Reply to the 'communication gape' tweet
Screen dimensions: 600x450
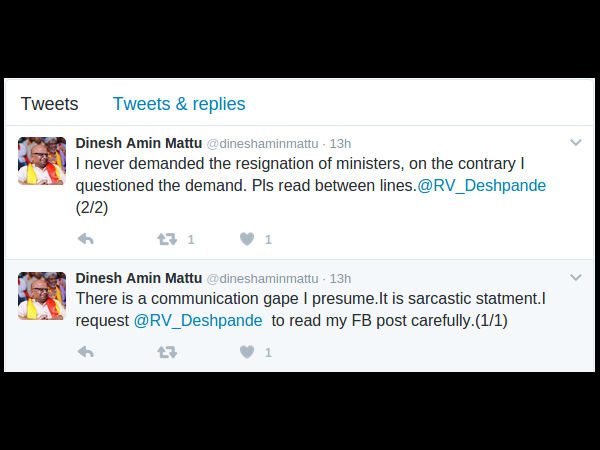tap(86, 352)
